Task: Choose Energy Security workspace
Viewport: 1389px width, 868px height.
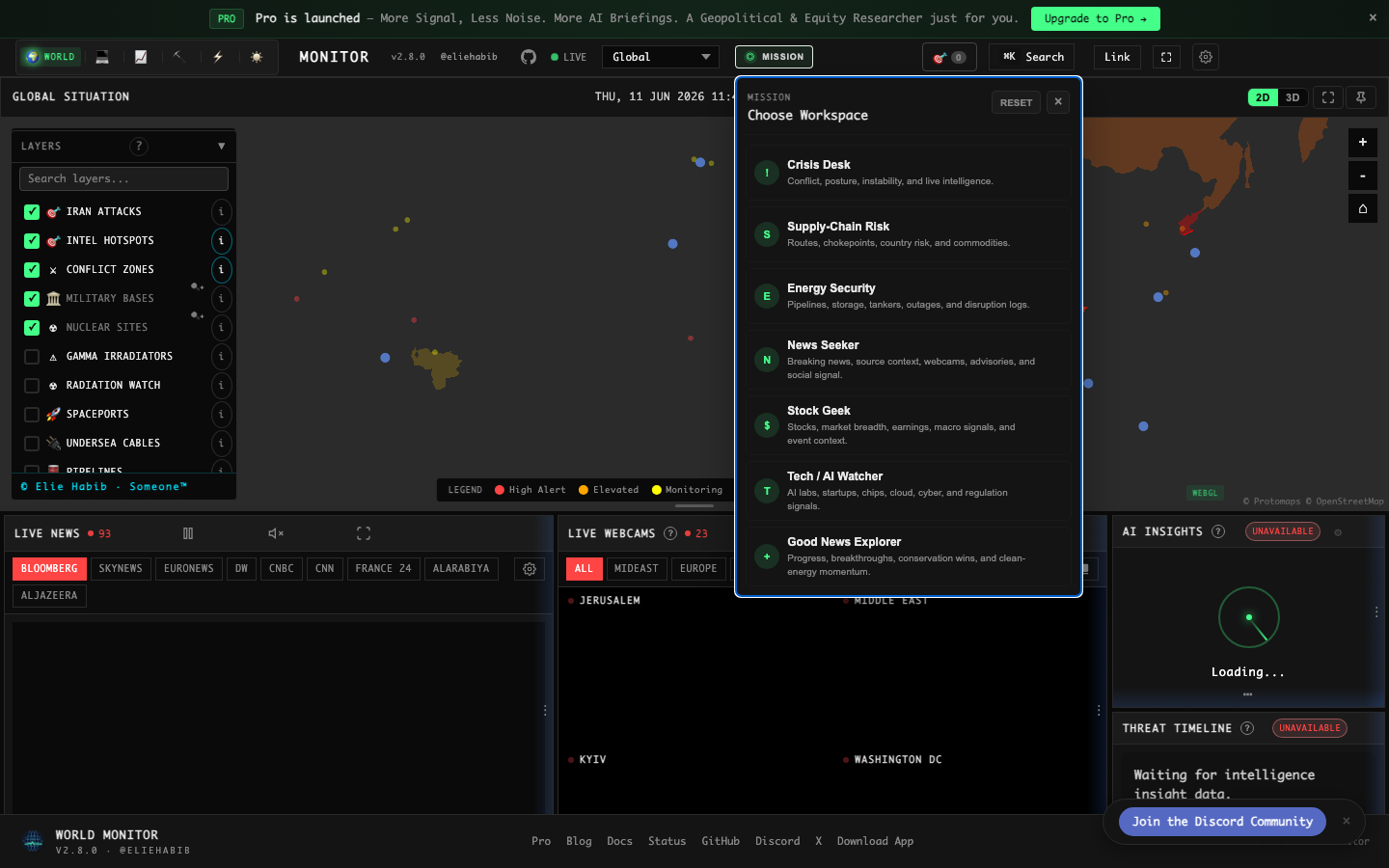Action: click(908, 296)
